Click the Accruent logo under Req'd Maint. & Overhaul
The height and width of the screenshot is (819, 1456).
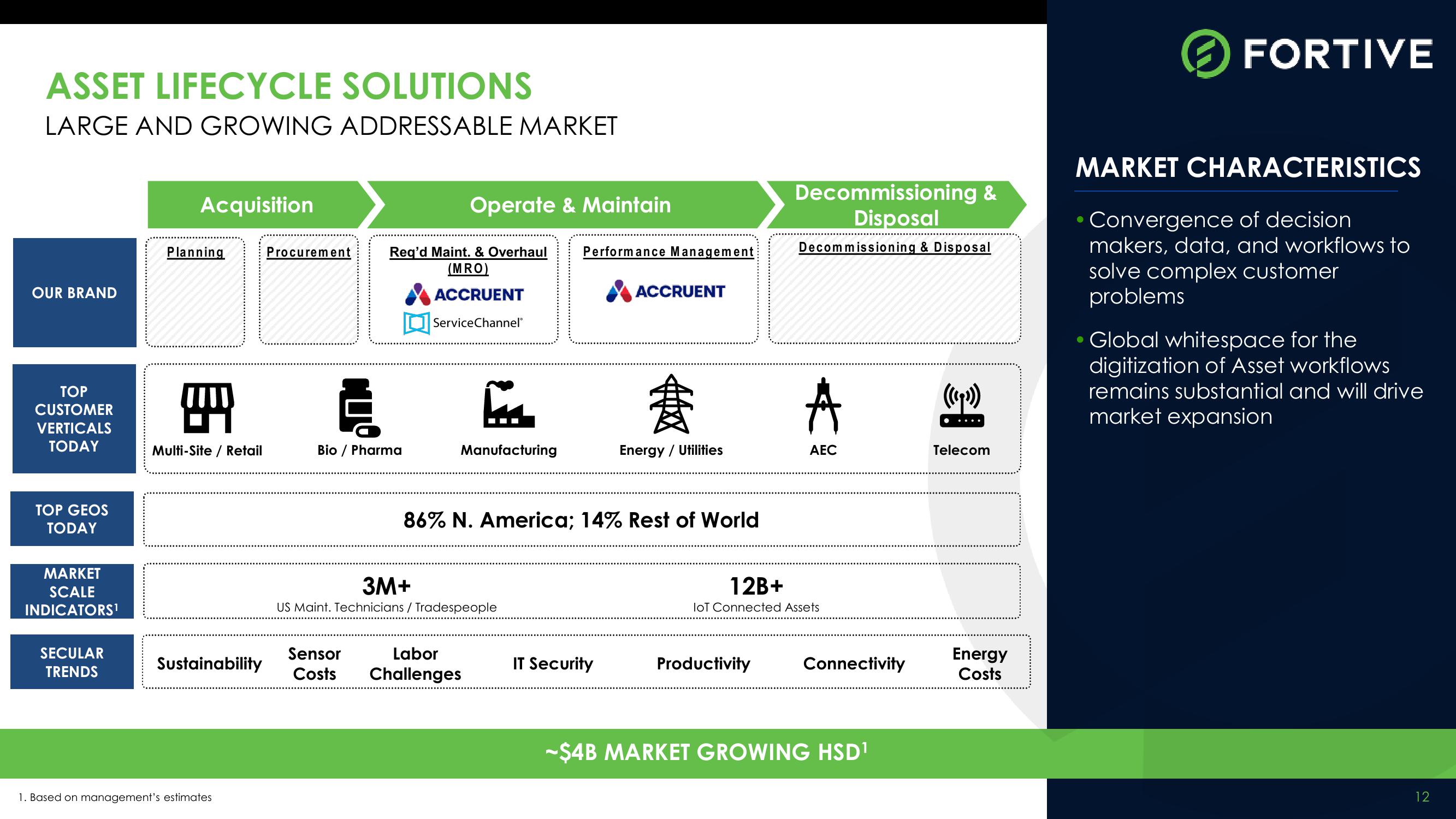point(464,294)
